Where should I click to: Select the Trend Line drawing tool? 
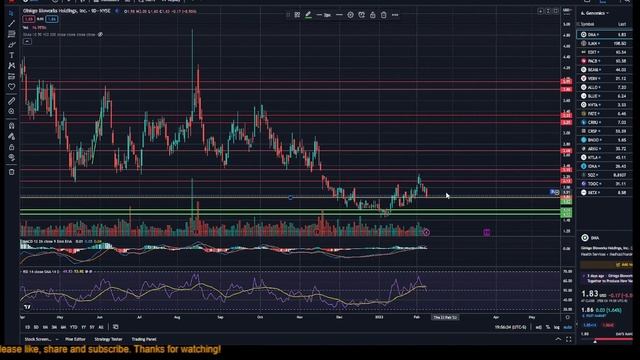tap(11, 24)
